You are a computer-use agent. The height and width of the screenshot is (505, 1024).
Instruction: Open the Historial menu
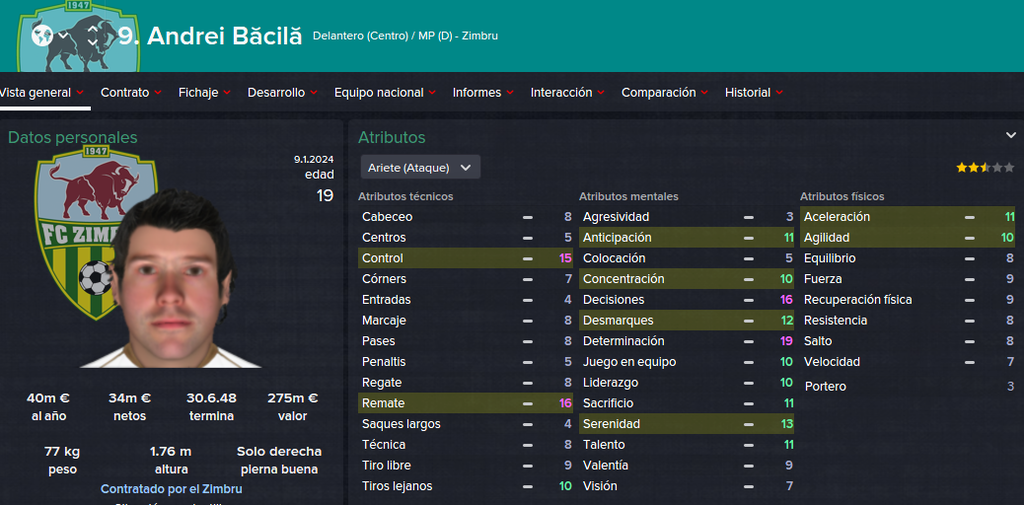tap(753, 92)
